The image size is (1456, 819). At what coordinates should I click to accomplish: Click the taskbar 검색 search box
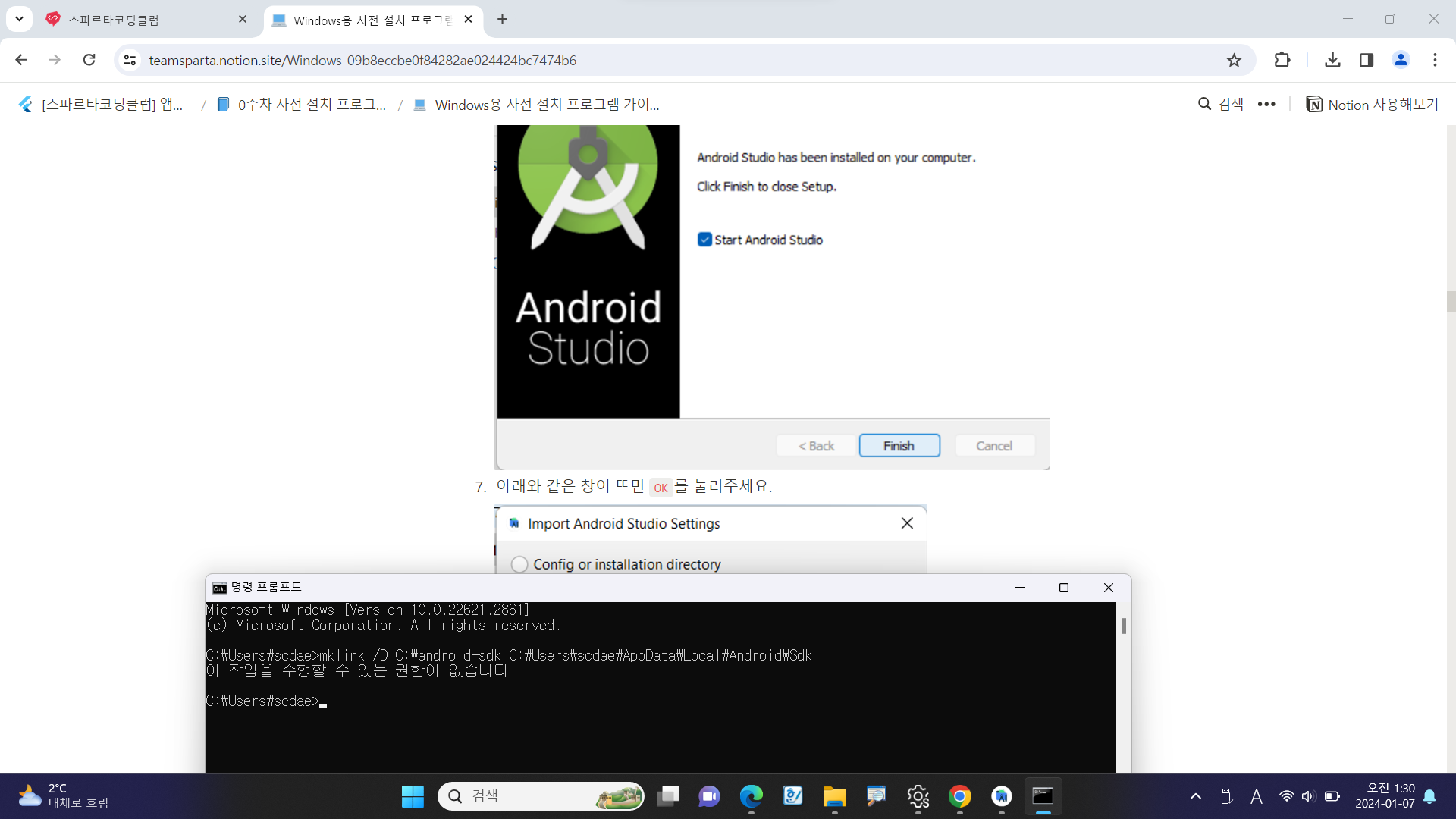click(541, 796)
